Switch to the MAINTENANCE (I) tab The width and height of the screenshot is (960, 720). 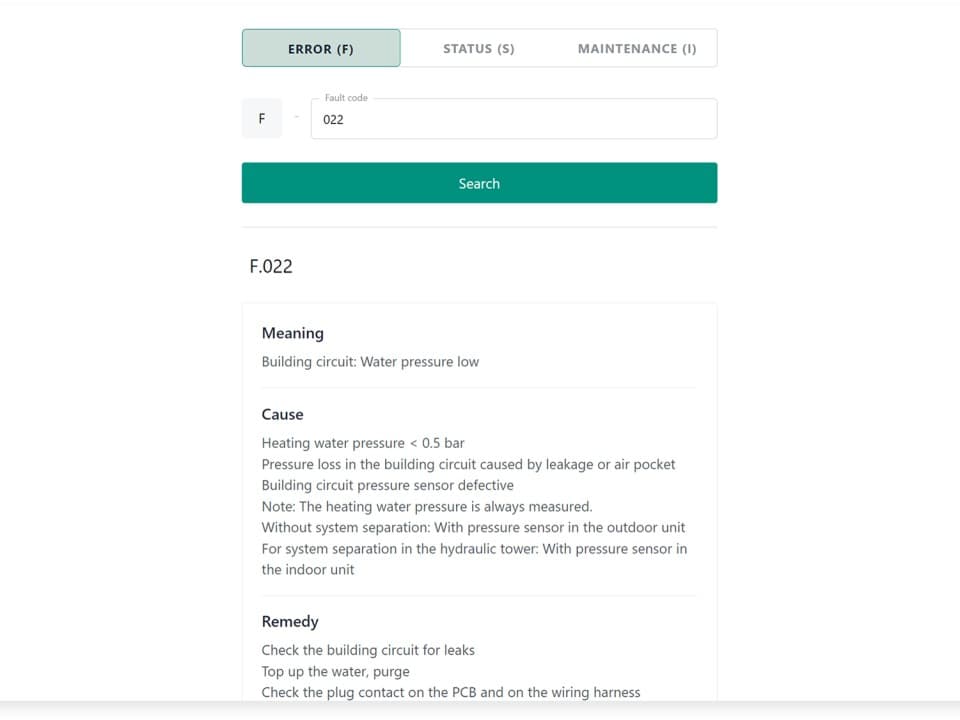pos(638,48)
